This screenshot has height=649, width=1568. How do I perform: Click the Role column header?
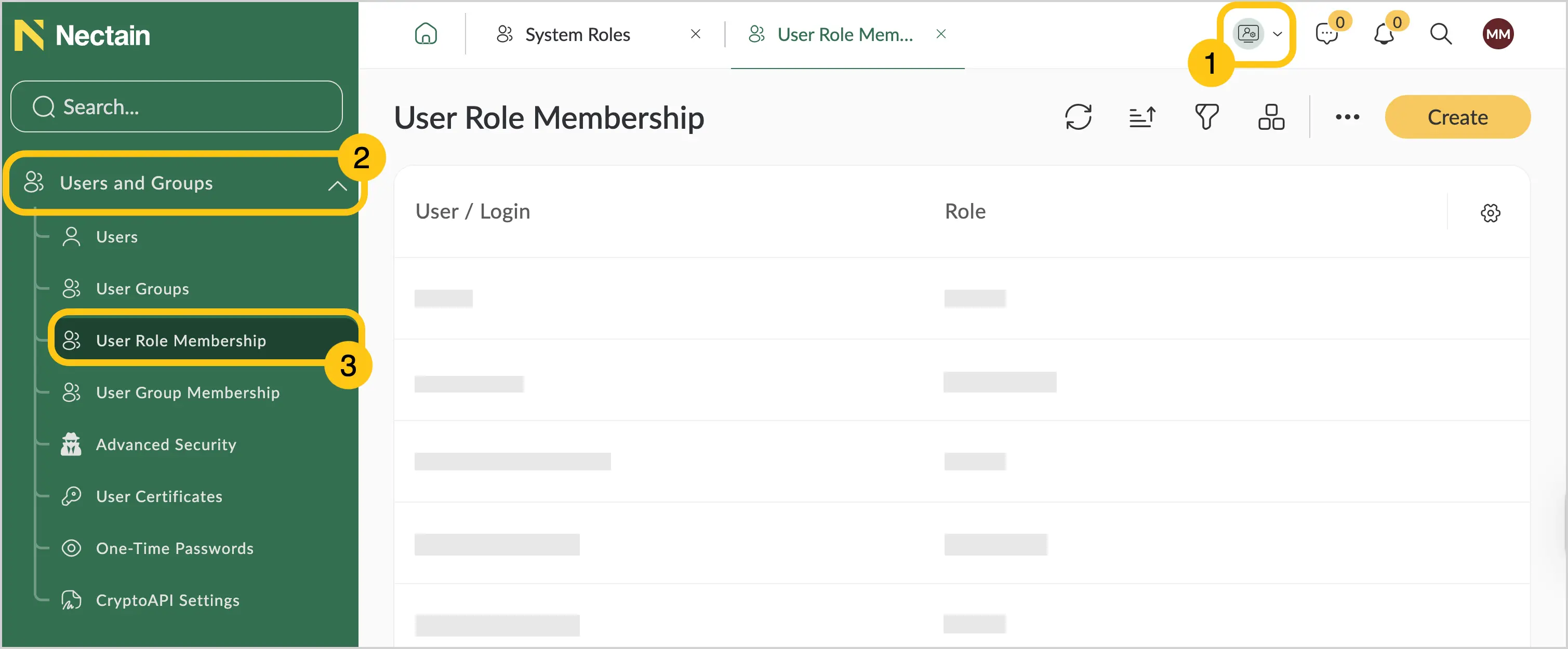965,211
